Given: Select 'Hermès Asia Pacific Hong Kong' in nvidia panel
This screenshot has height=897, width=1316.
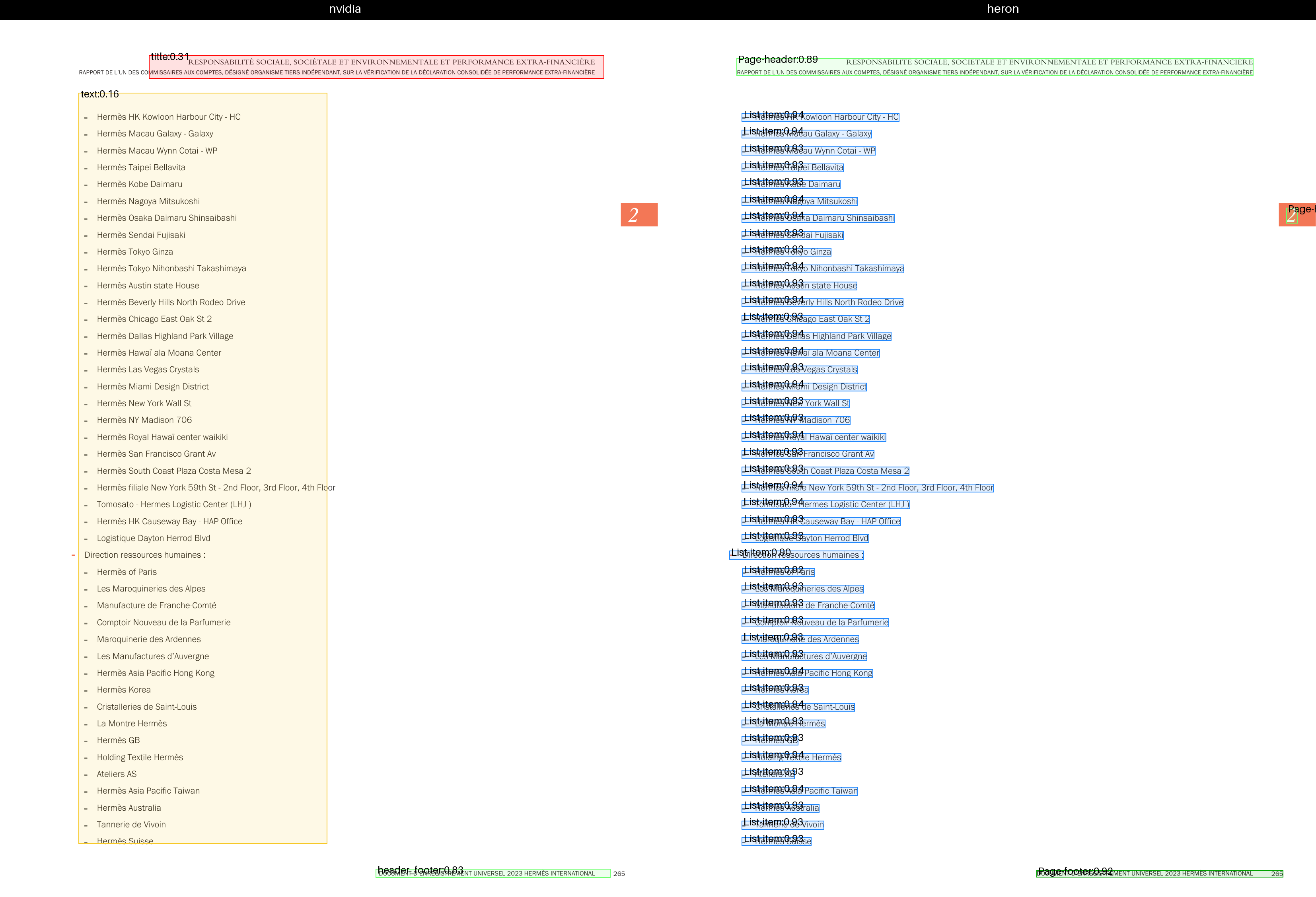Looking at the screenshot, I should (x=156, y=673).
